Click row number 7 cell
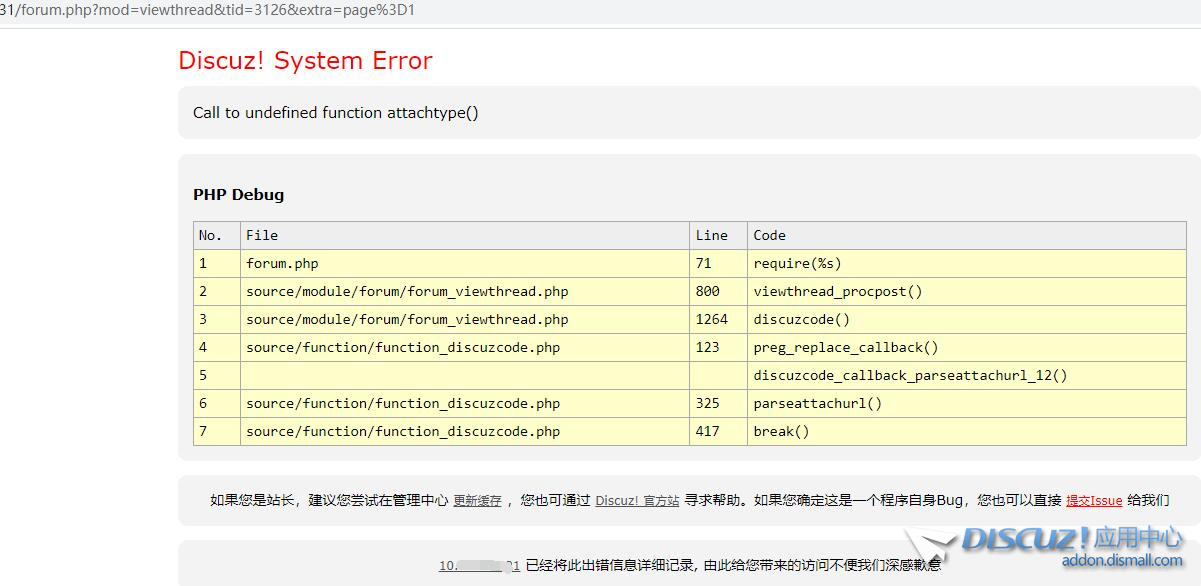This screenshot has width=1201, height=586. click(217, 432)
